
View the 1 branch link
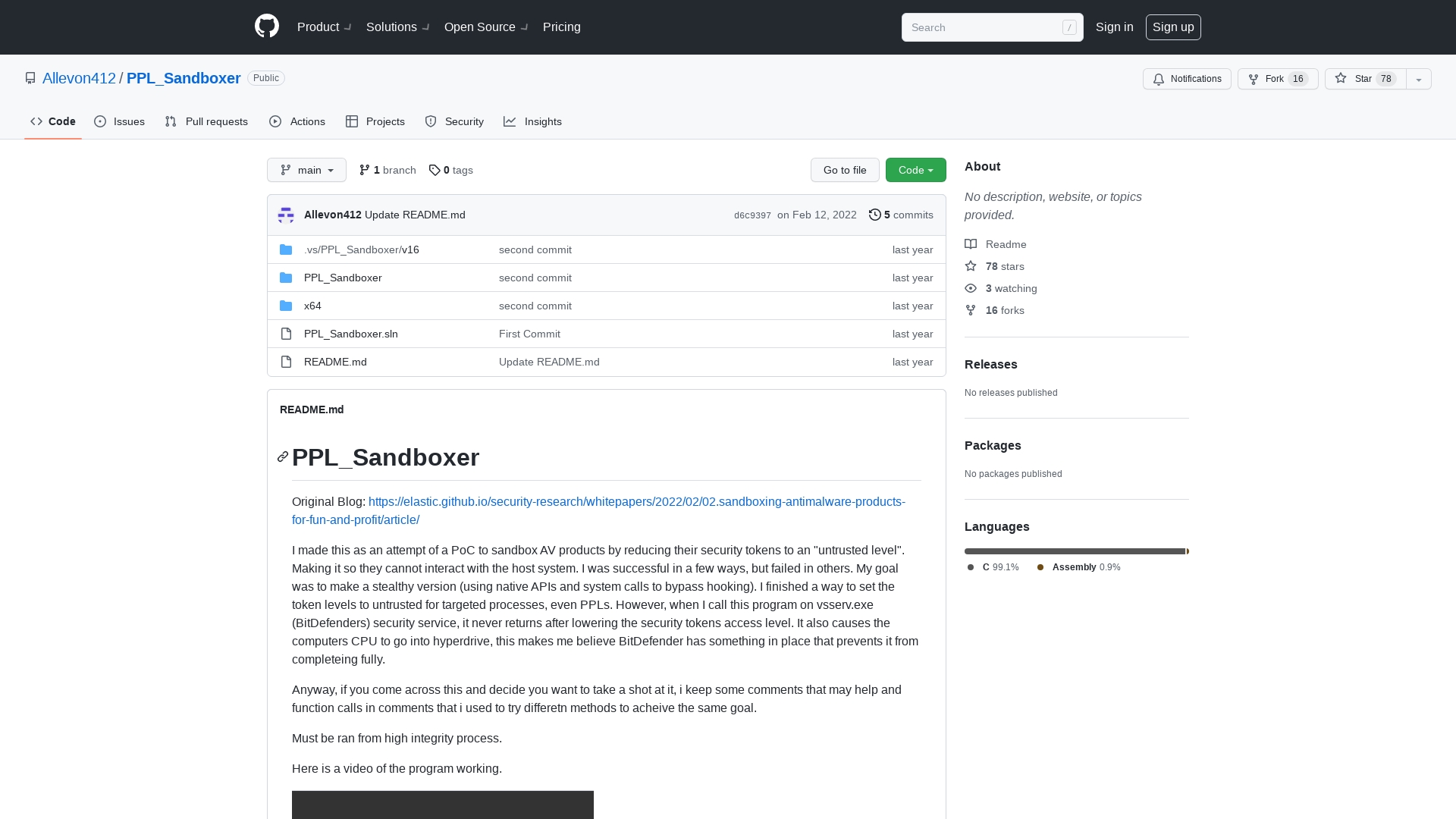point(388,170)
